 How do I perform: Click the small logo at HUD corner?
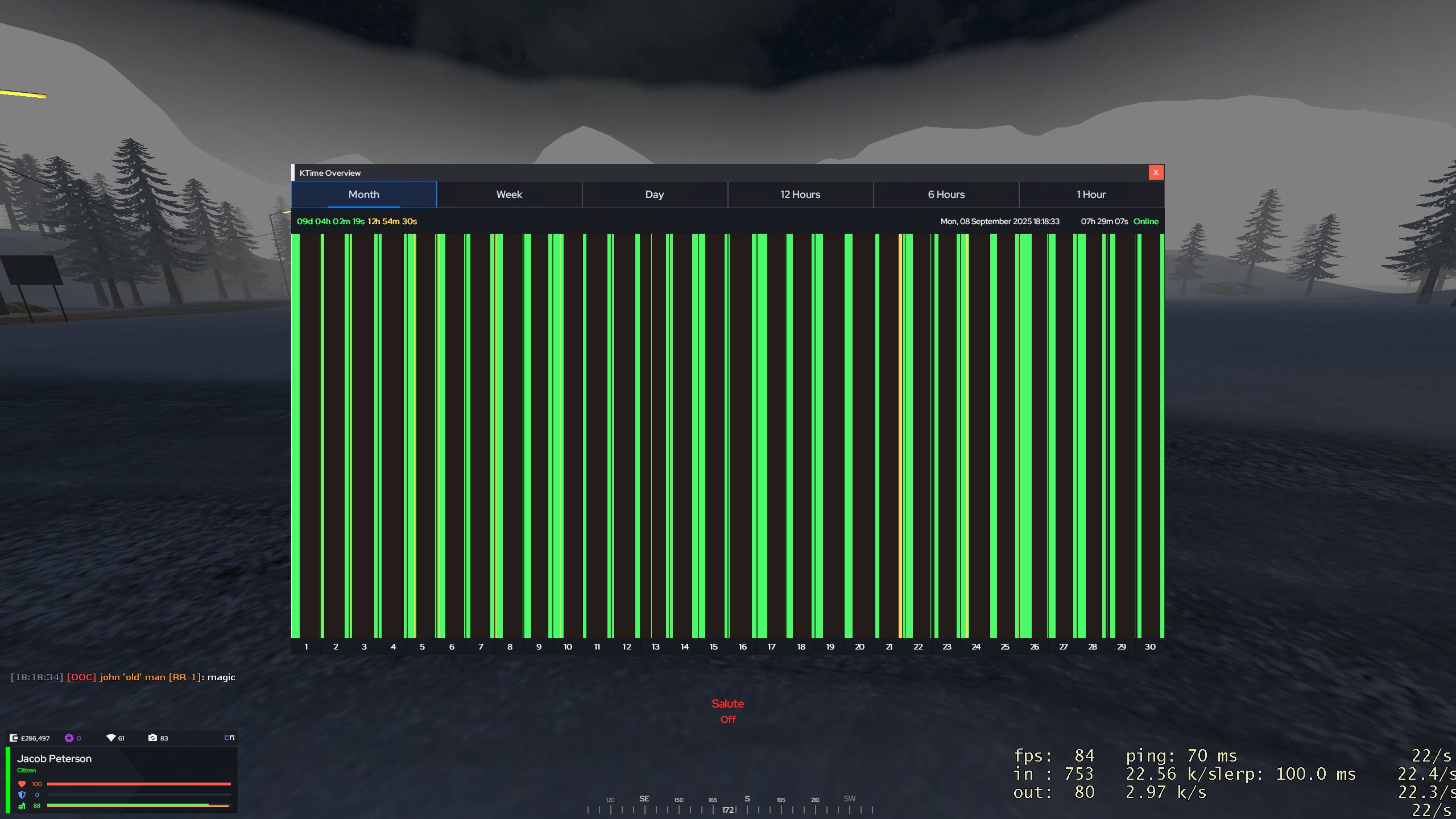[x=229, y=738]
